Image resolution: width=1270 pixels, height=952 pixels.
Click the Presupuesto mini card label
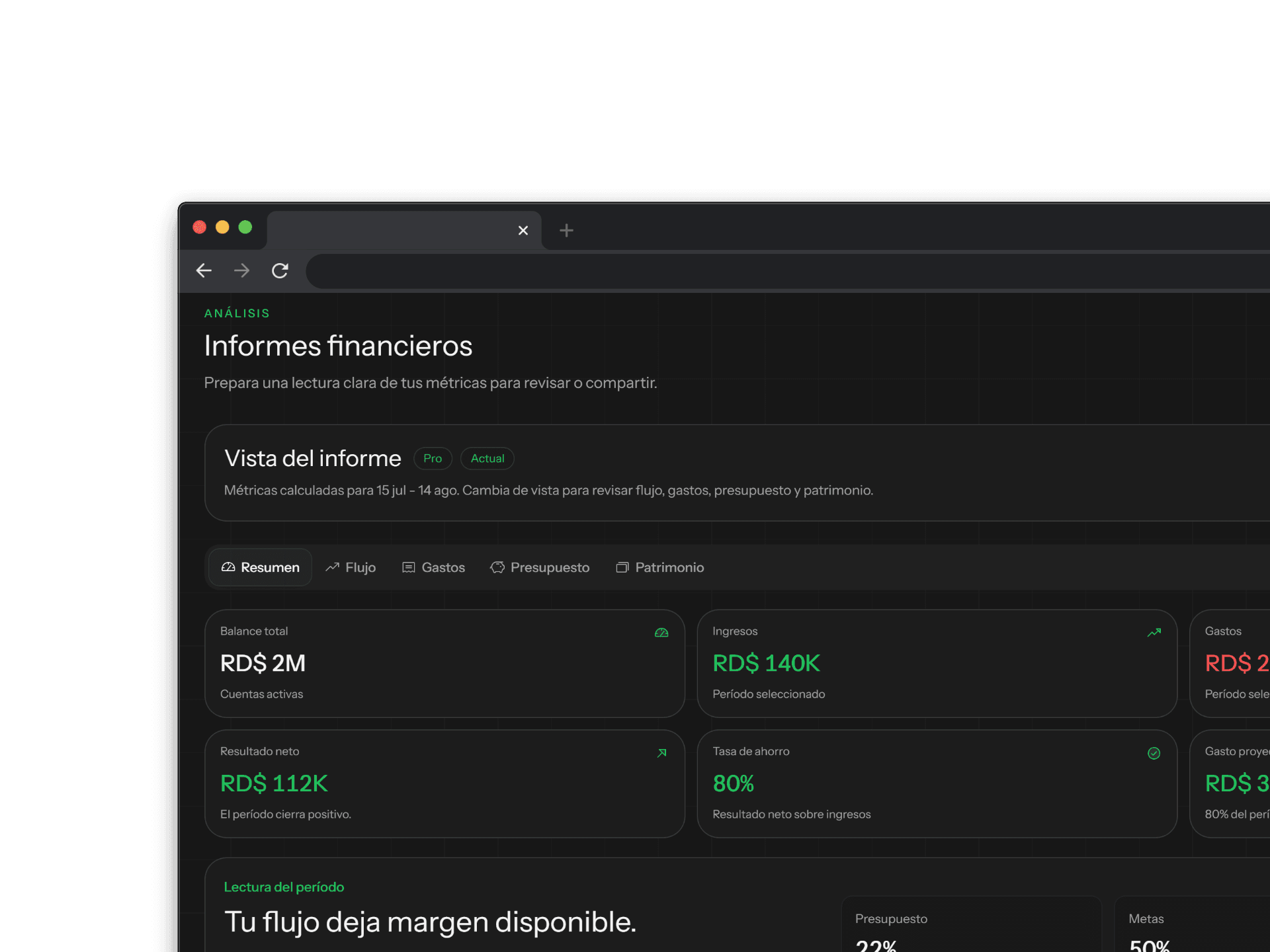[891, 919]
